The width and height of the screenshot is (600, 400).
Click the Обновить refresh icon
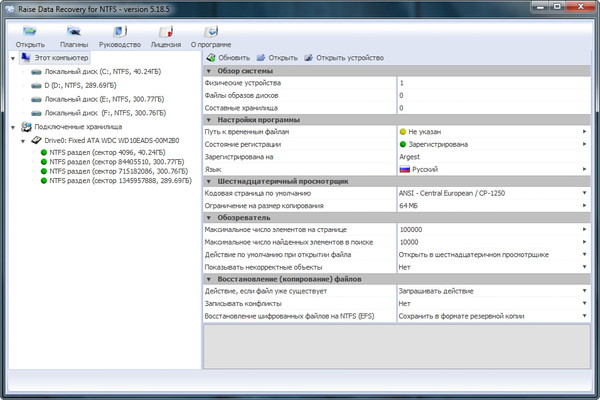pyautogui.click(x=211, y=58)
